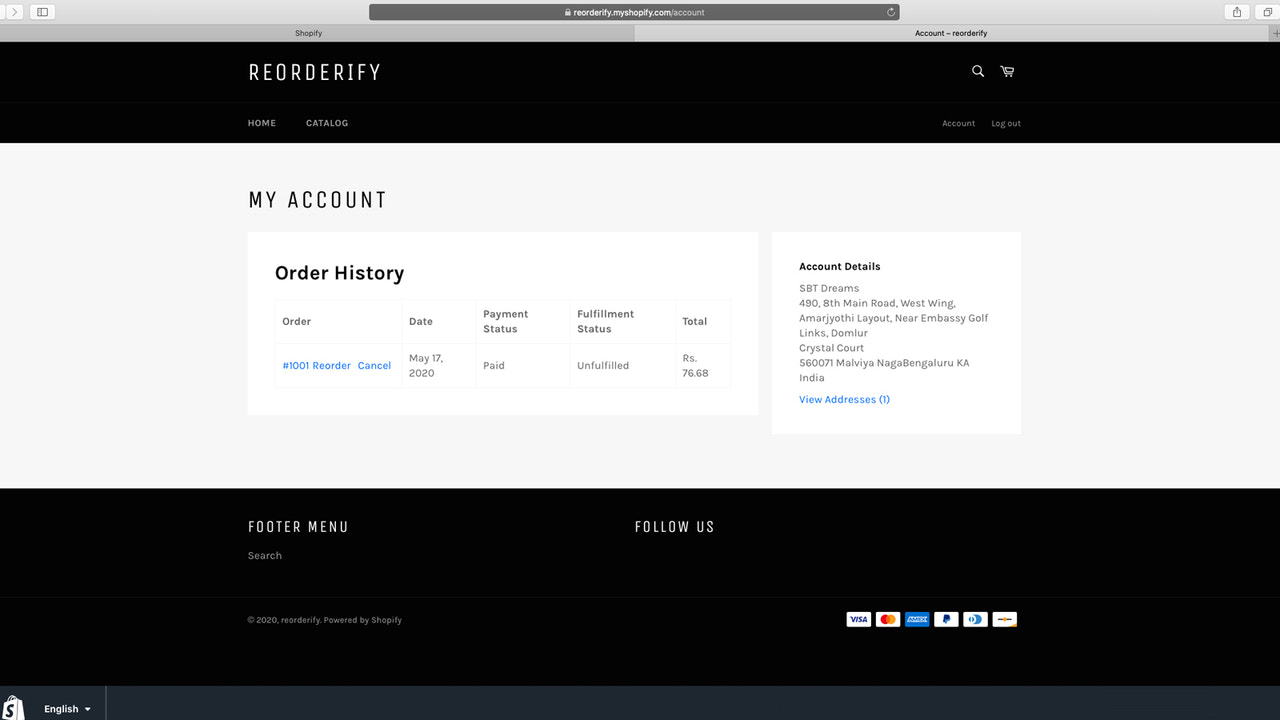The height and width of the screenshot is (720, 1280).
Task: Cancel order #1001
Action: click(x=374, y=365)
